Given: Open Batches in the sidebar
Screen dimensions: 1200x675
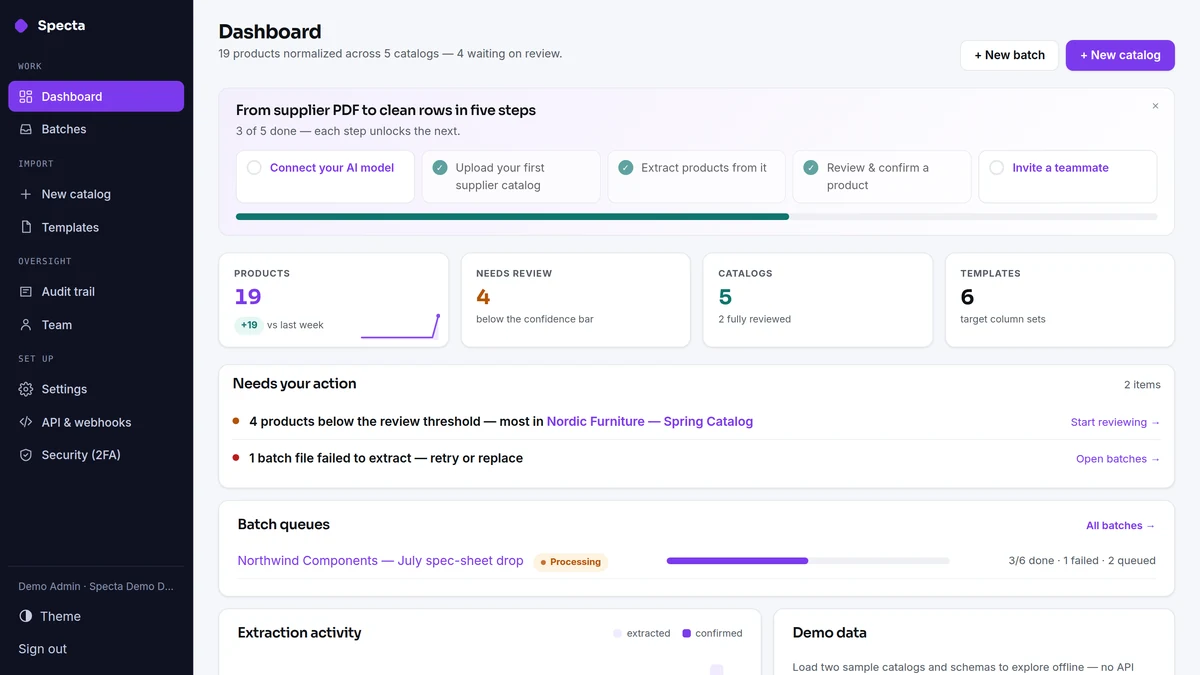Looking at the screenshot, I should [96, 129].
